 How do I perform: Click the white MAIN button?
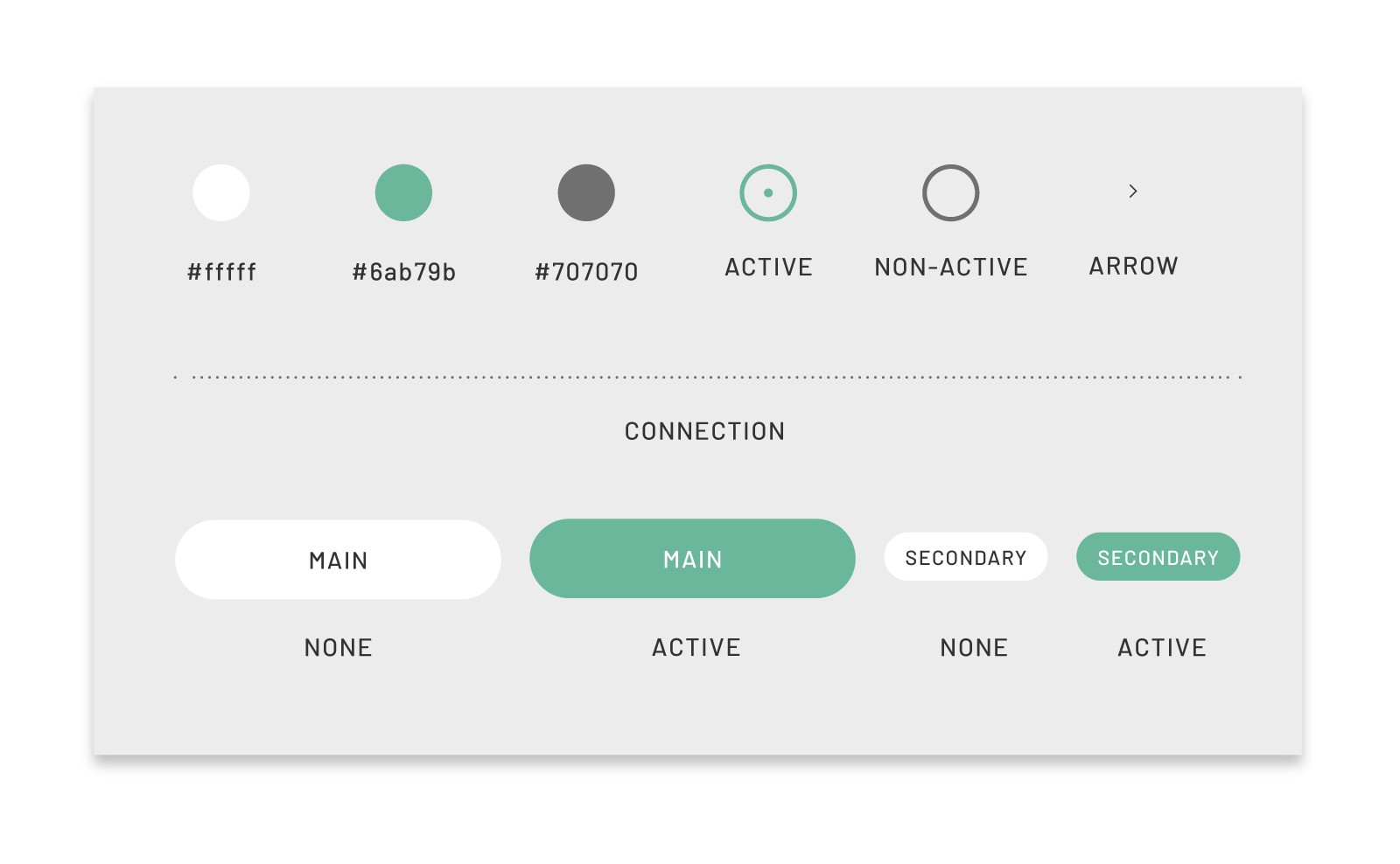[339, 560]
